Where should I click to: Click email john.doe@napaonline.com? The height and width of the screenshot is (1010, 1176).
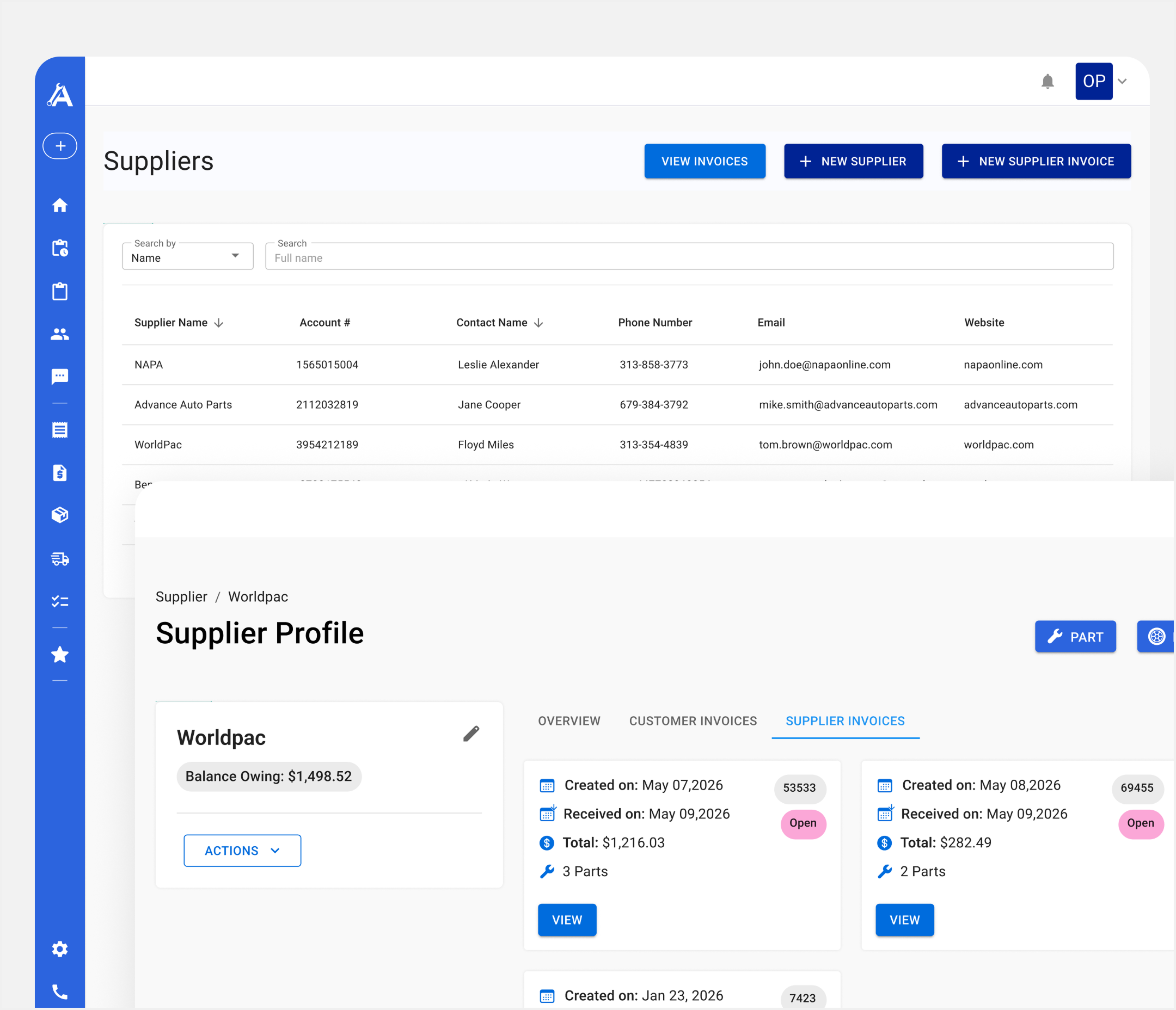(x=825, y=365)
